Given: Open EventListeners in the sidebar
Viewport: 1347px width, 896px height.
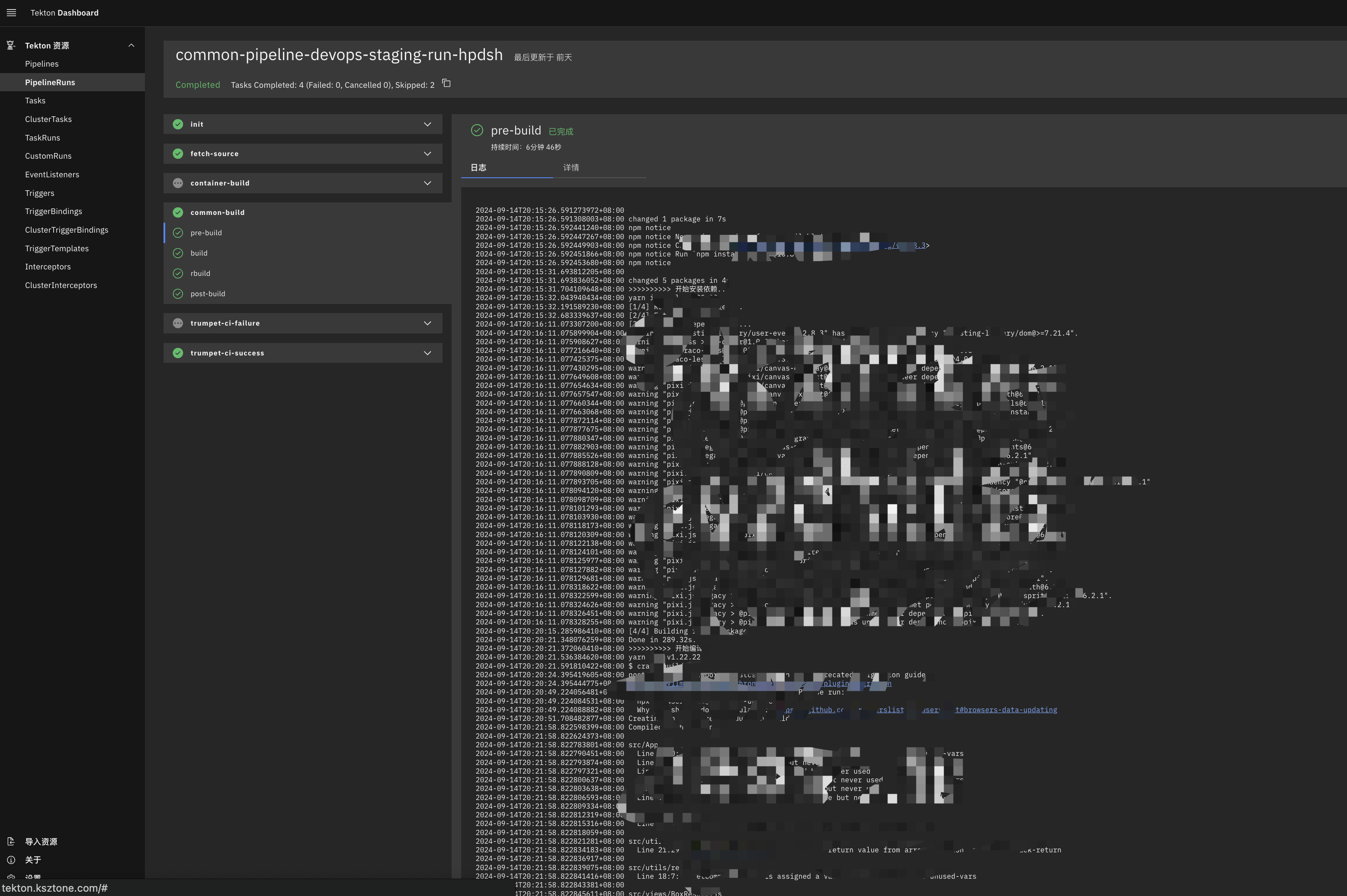Looking at the screenshot, I should tap(73, 175).
